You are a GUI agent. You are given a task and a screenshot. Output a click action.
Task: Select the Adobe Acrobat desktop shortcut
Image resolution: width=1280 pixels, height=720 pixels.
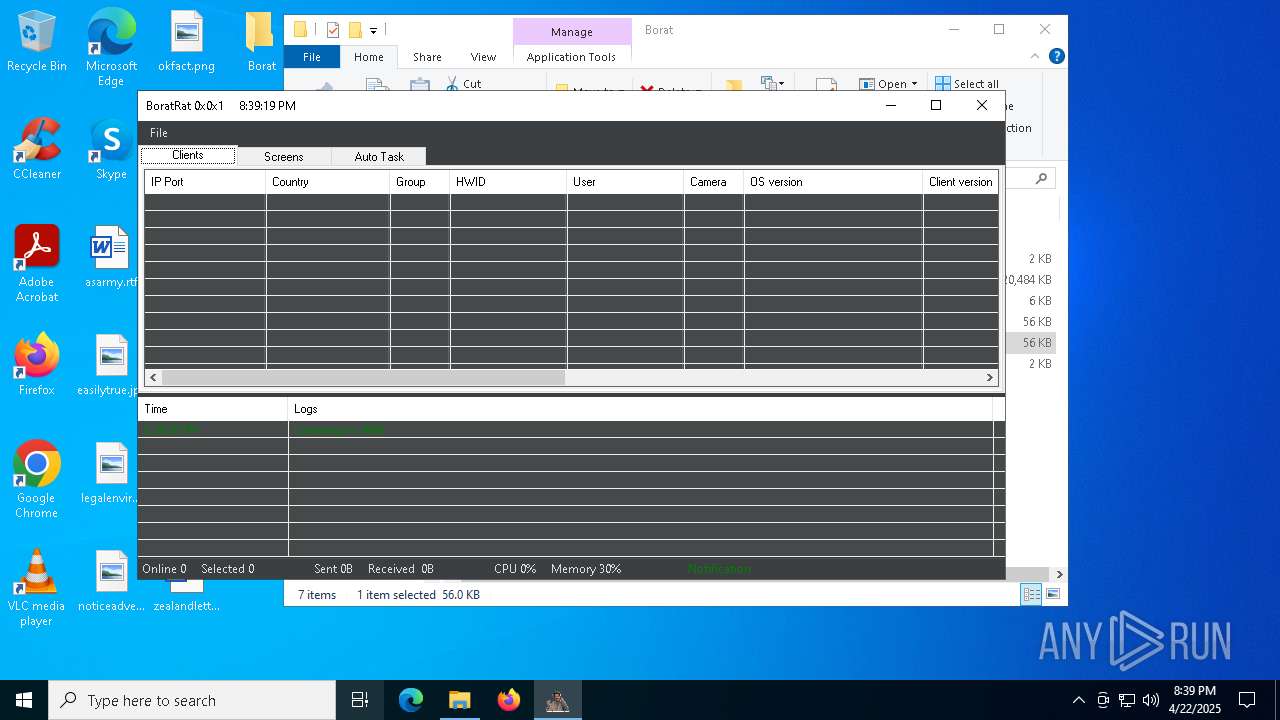tap(37, 264)
